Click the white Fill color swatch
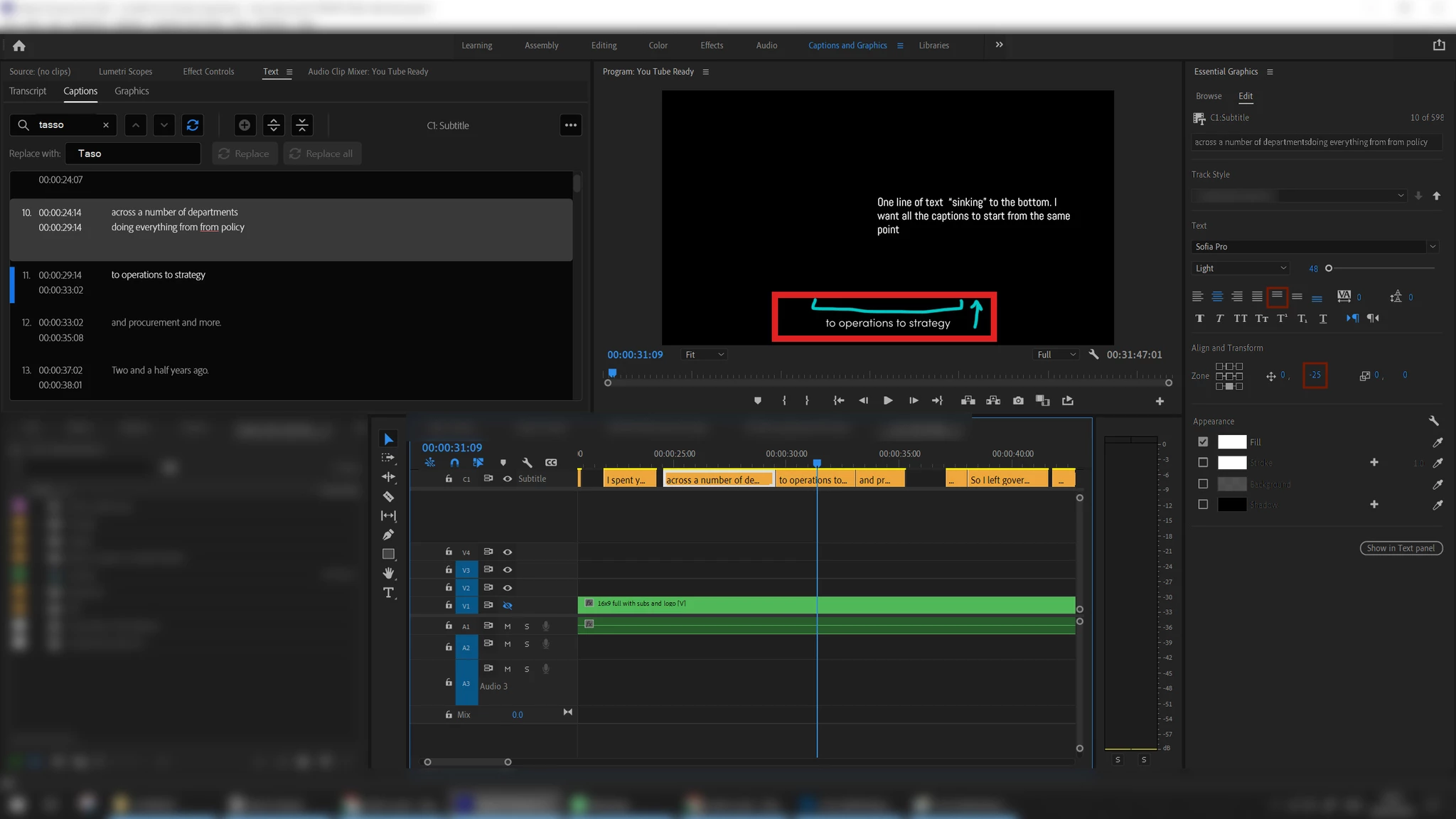 tap(1232, 442)
